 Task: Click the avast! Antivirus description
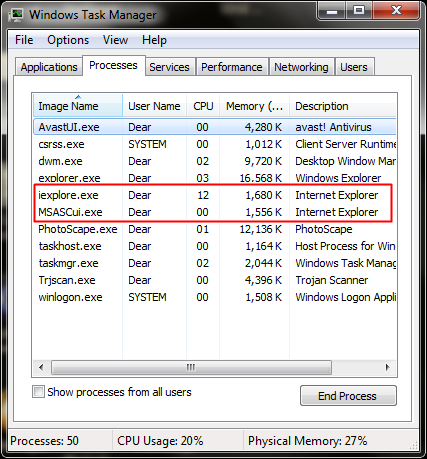click(333, 127)
